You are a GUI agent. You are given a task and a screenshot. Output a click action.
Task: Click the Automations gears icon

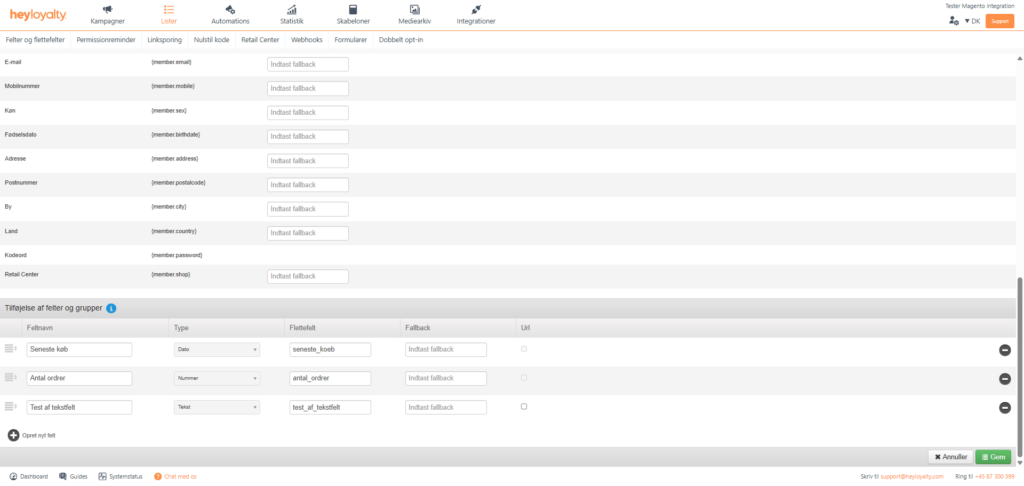[x=230, y=10]
